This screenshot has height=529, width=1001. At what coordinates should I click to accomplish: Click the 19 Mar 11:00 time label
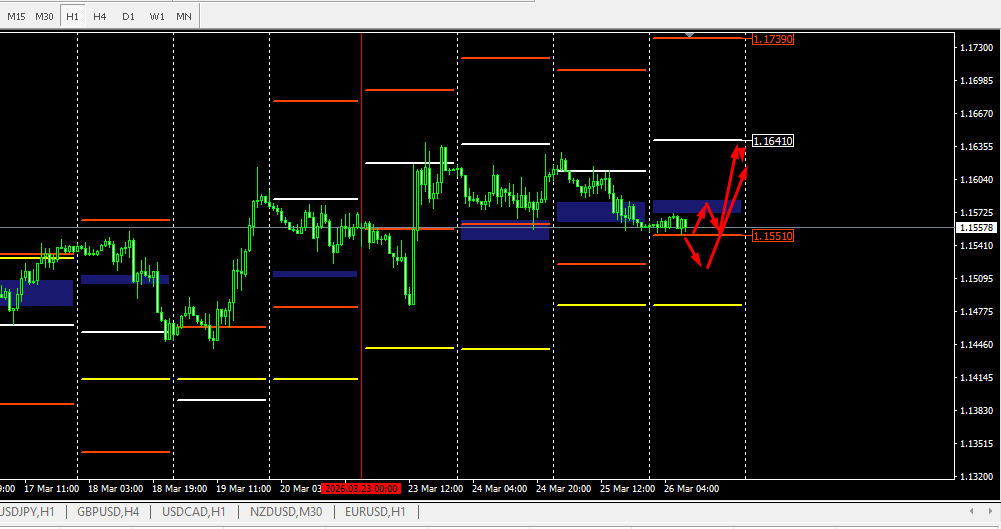pos(243,489)
